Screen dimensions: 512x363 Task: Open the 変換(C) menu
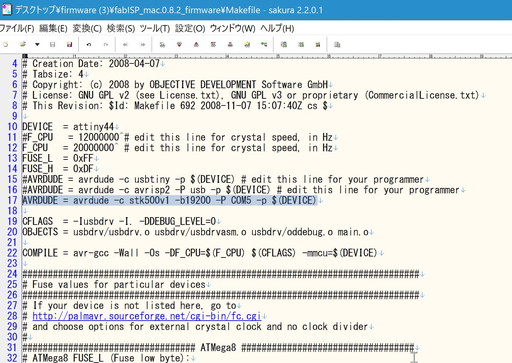point(87,29)
